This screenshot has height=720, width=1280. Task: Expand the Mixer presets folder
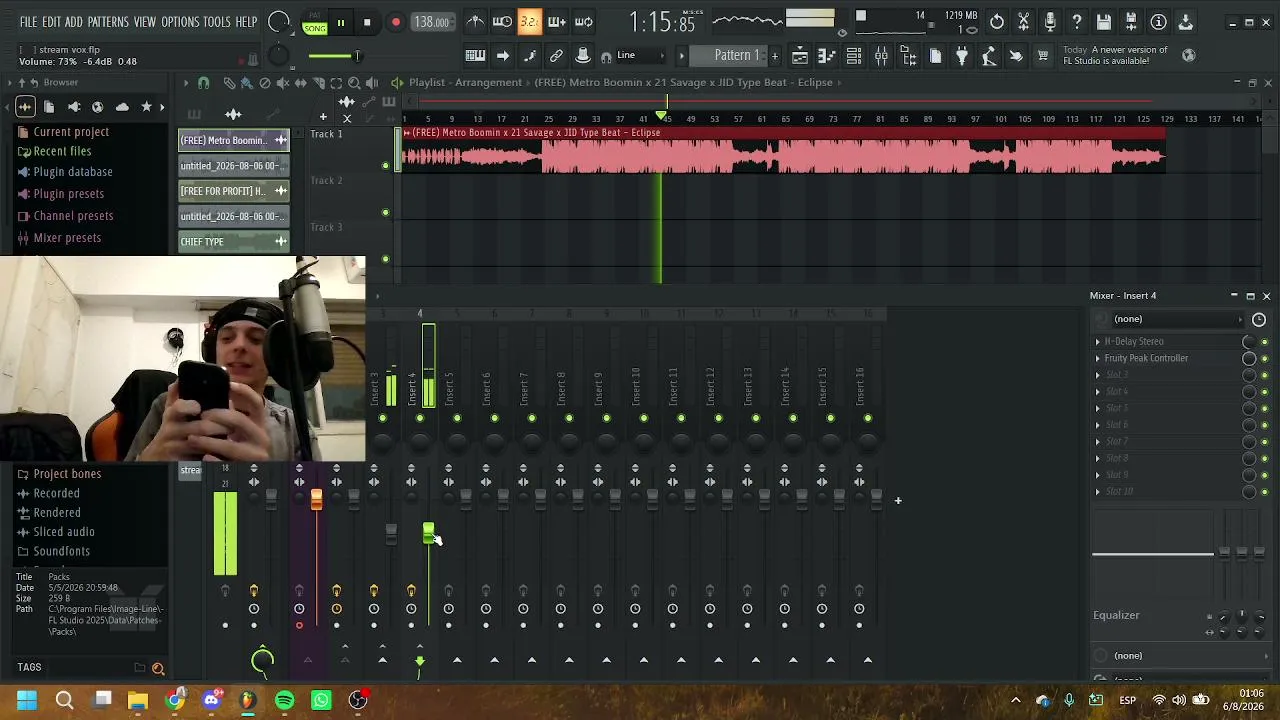click(67, 238)
